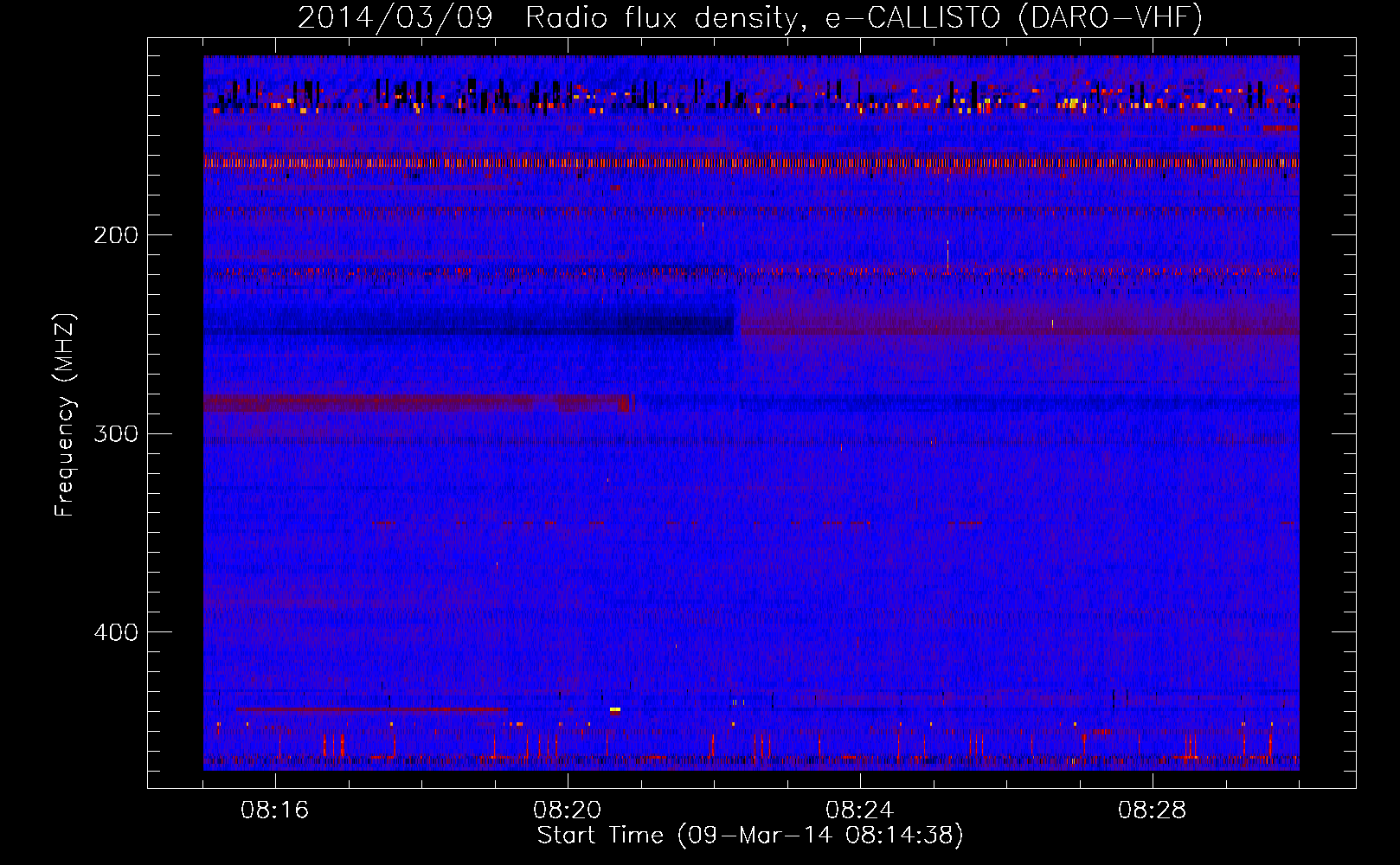Image resolution: width=1400 pixels, height=865 pixels.
Task: Click the 'Start Time (09-Mar-14 08:14:38)' label
Action: [750, 836]
